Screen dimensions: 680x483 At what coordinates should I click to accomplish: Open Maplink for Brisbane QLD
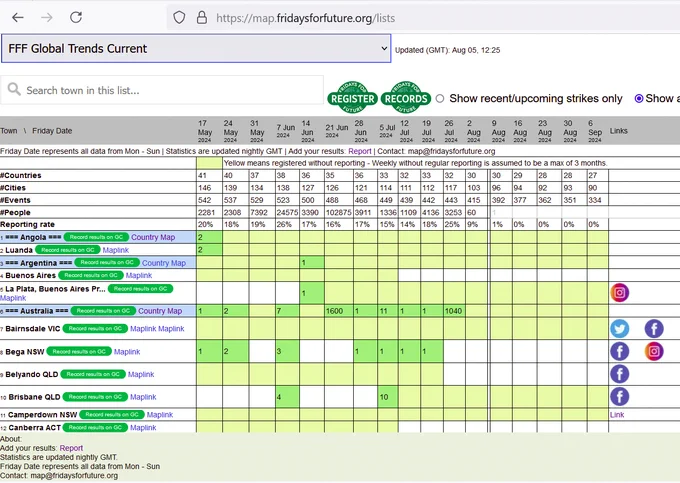pos(143,397)
